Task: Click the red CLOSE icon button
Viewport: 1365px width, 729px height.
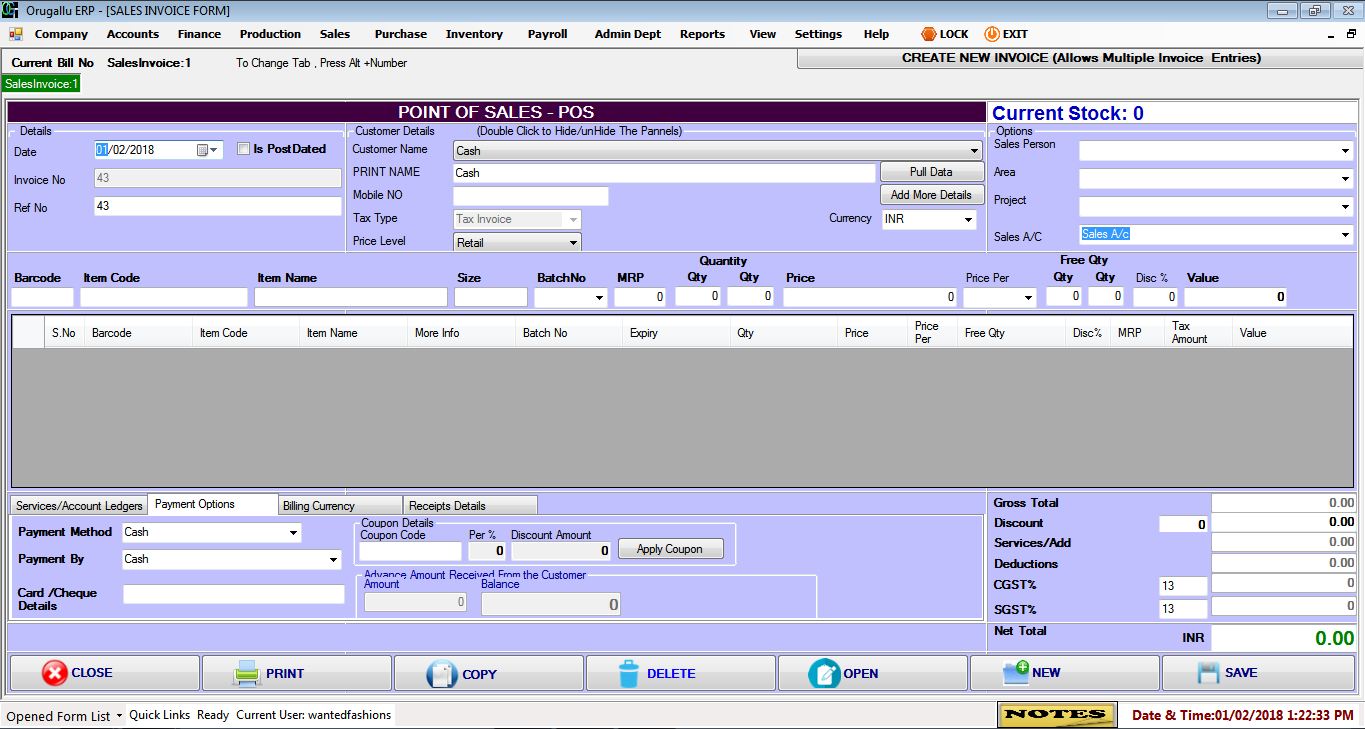Action: (x=54, y=673)
